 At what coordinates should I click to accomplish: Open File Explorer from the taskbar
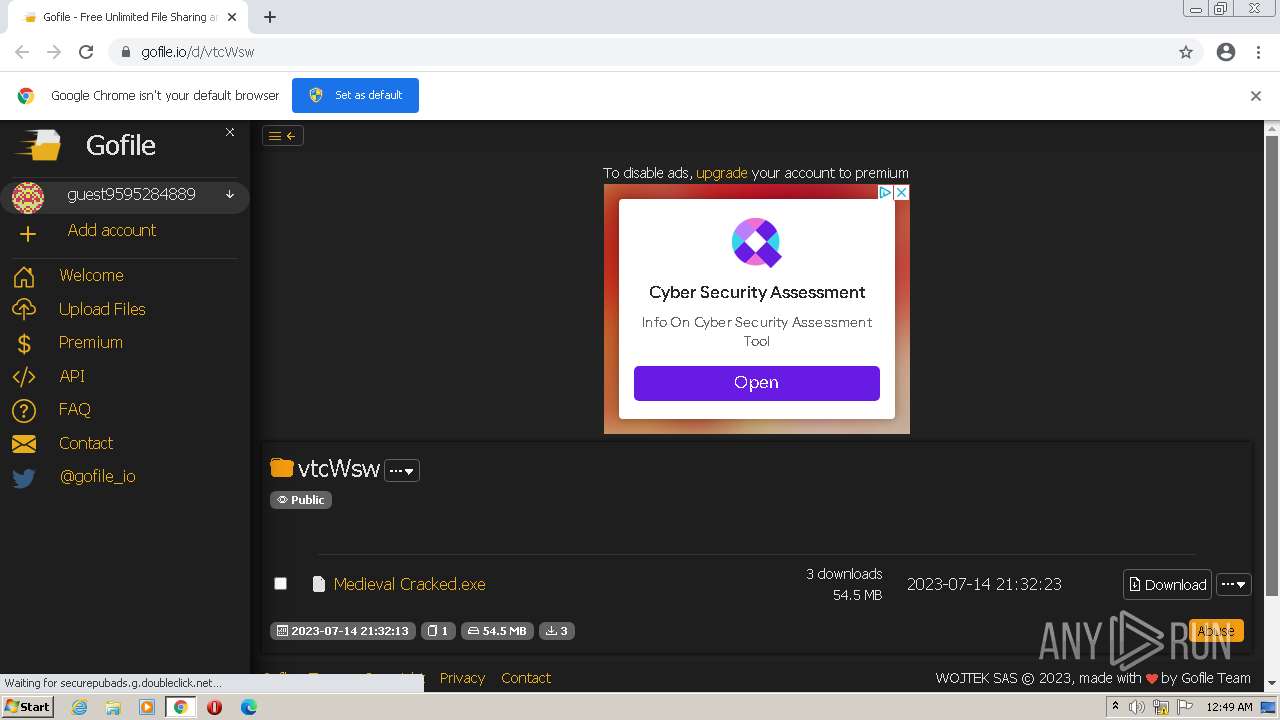(113, 707)
